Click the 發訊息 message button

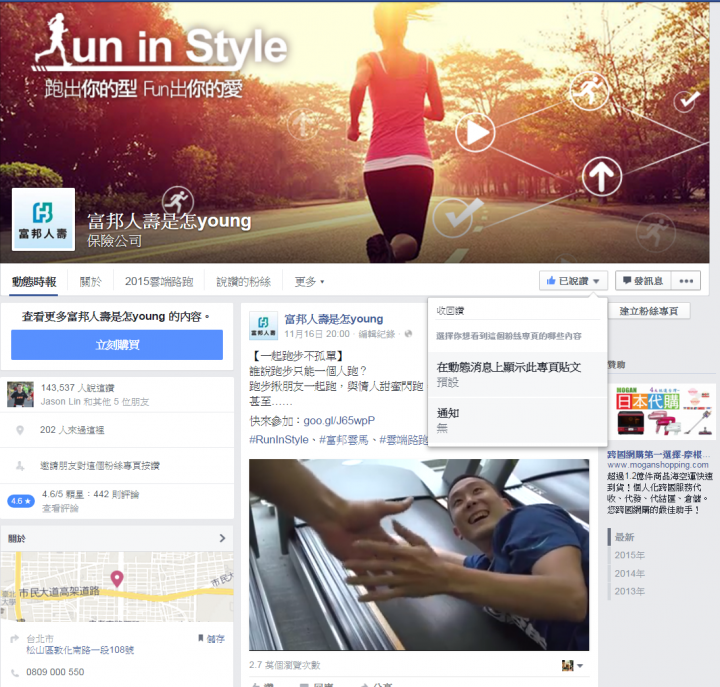[643, 281]
